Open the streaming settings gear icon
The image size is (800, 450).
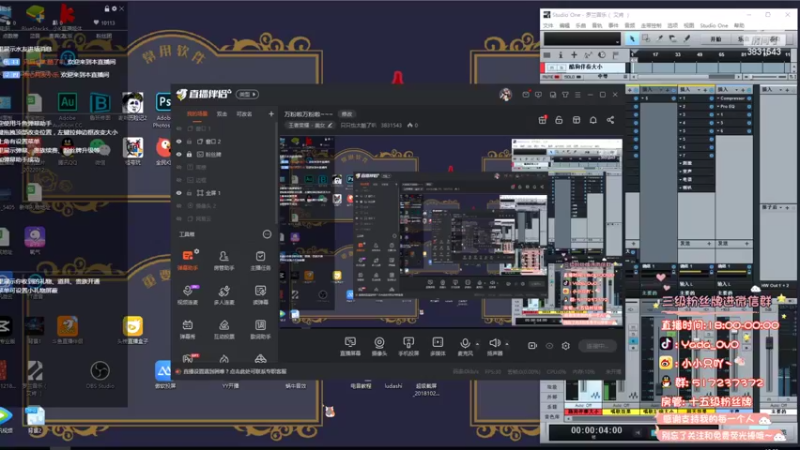click(565, 346)
